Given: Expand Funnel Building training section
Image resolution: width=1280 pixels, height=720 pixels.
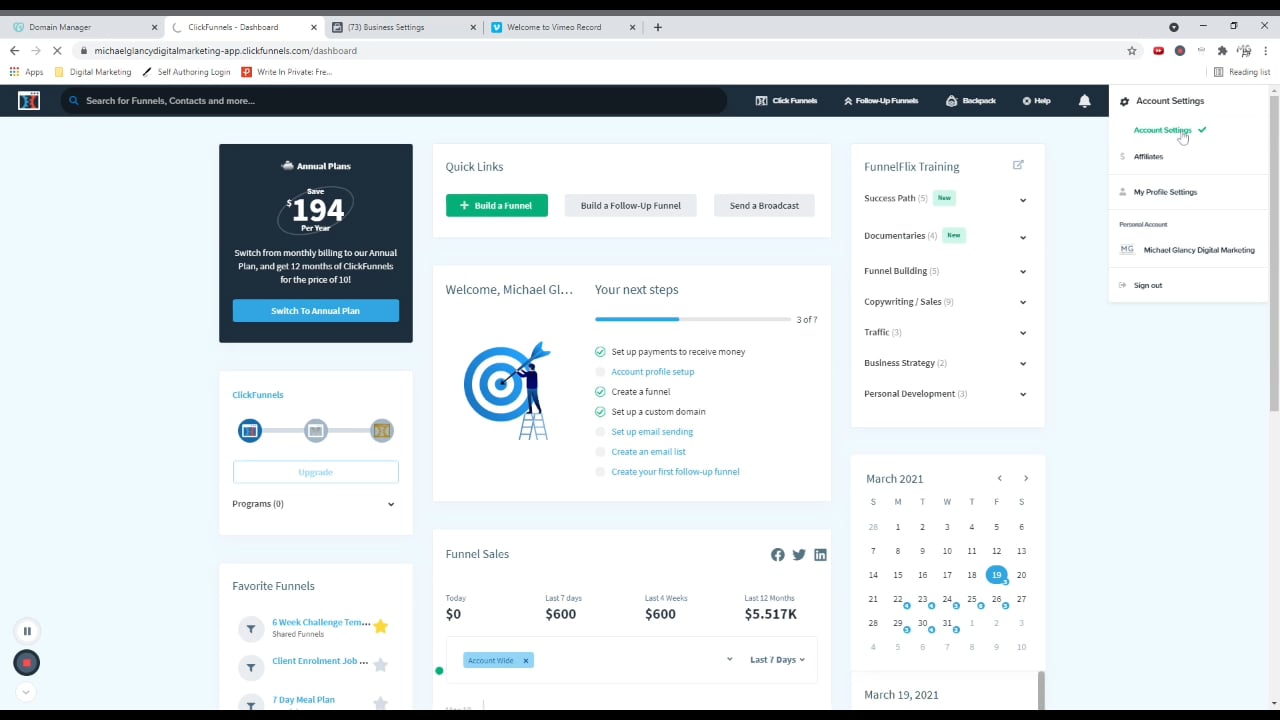Looking at the screenshot, I should [1022, 272].
